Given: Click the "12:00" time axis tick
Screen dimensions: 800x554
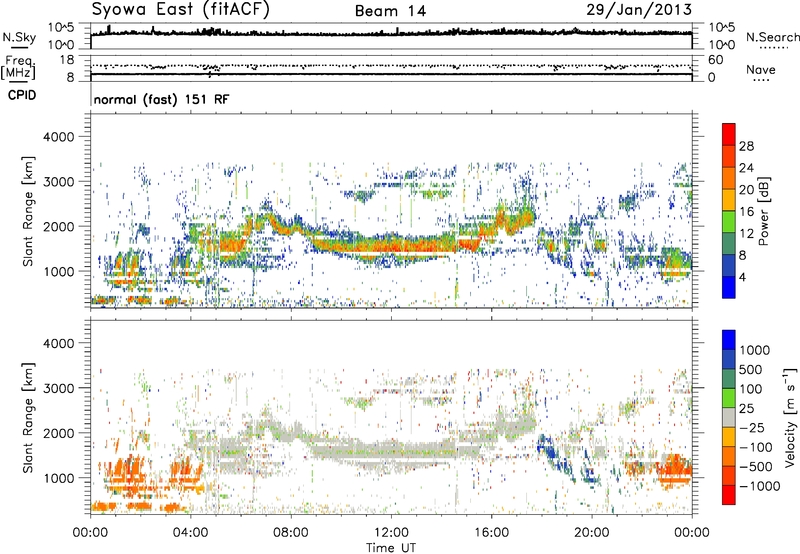Looking at the screenshot, I should tap(391, 533).
